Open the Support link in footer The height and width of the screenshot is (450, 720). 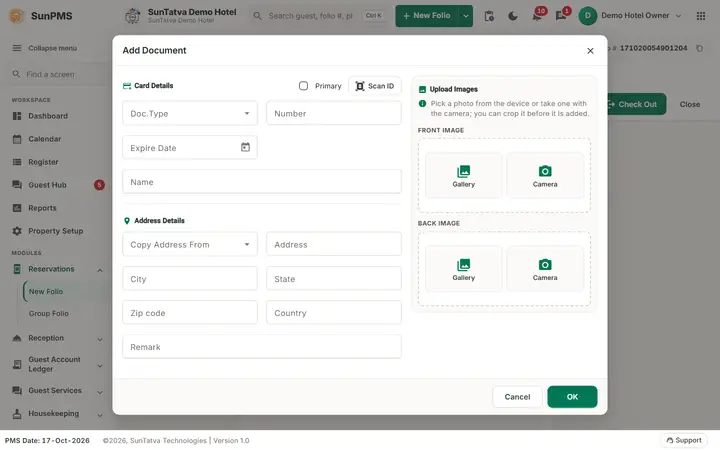(684, 440)
